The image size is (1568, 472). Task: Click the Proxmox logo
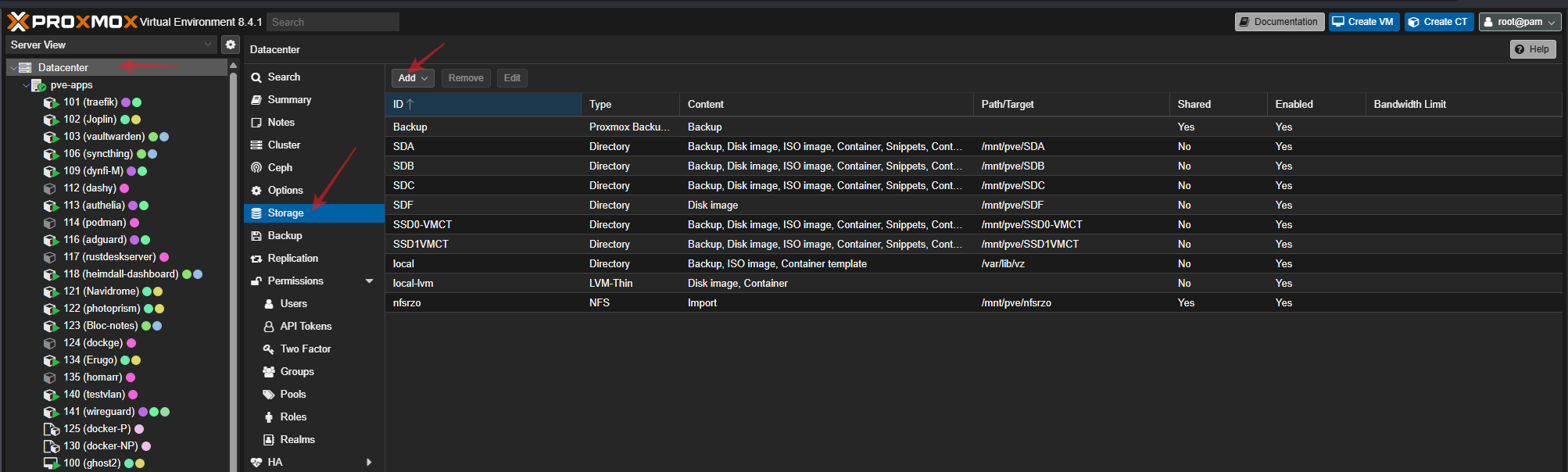point(72,22)
